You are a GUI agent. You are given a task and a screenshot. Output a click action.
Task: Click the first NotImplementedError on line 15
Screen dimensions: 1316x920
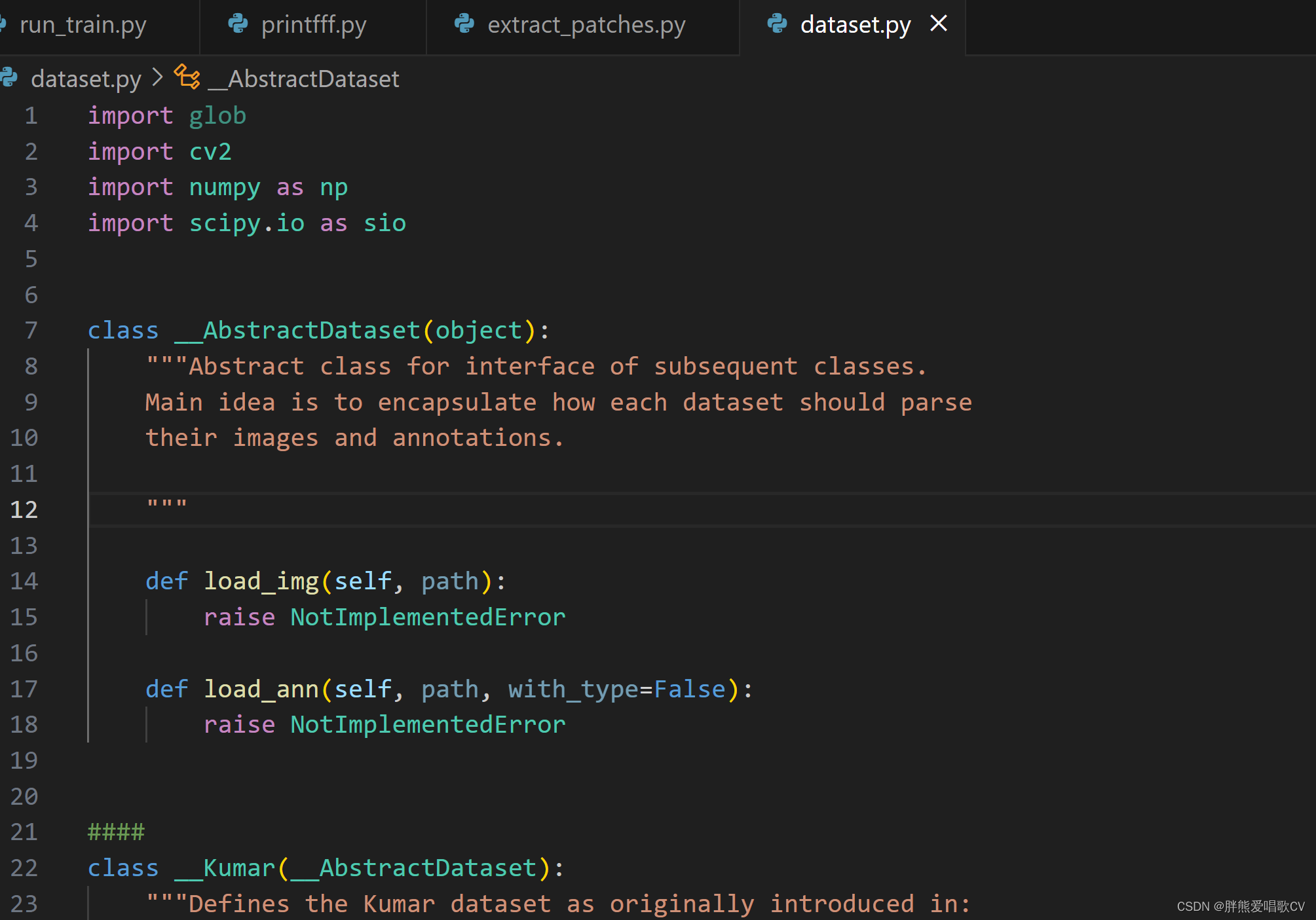[428, 617]
